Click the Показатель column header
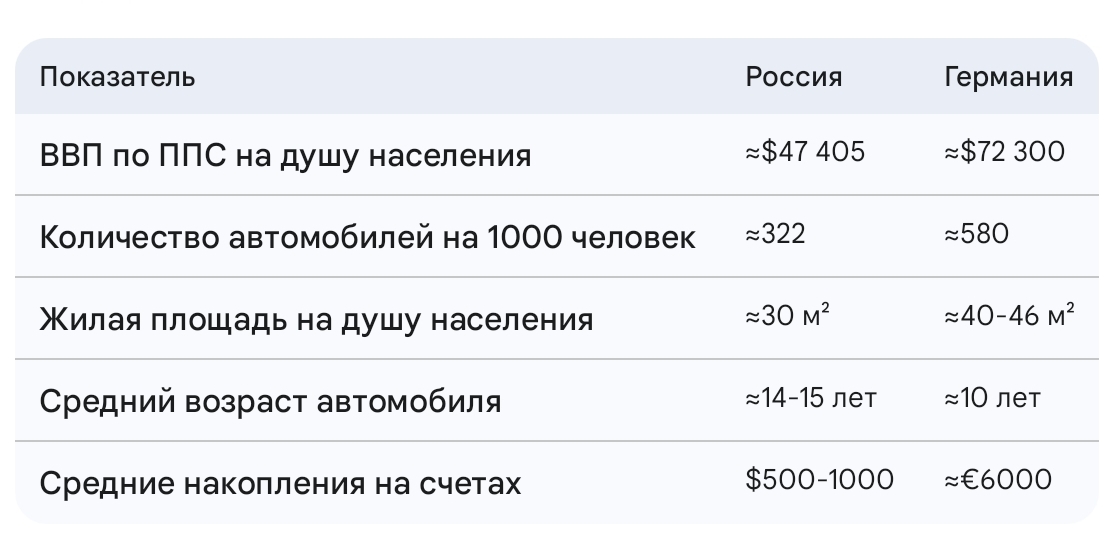The width and height of the screenshot is (1115, 554). [x=117, y=77]
